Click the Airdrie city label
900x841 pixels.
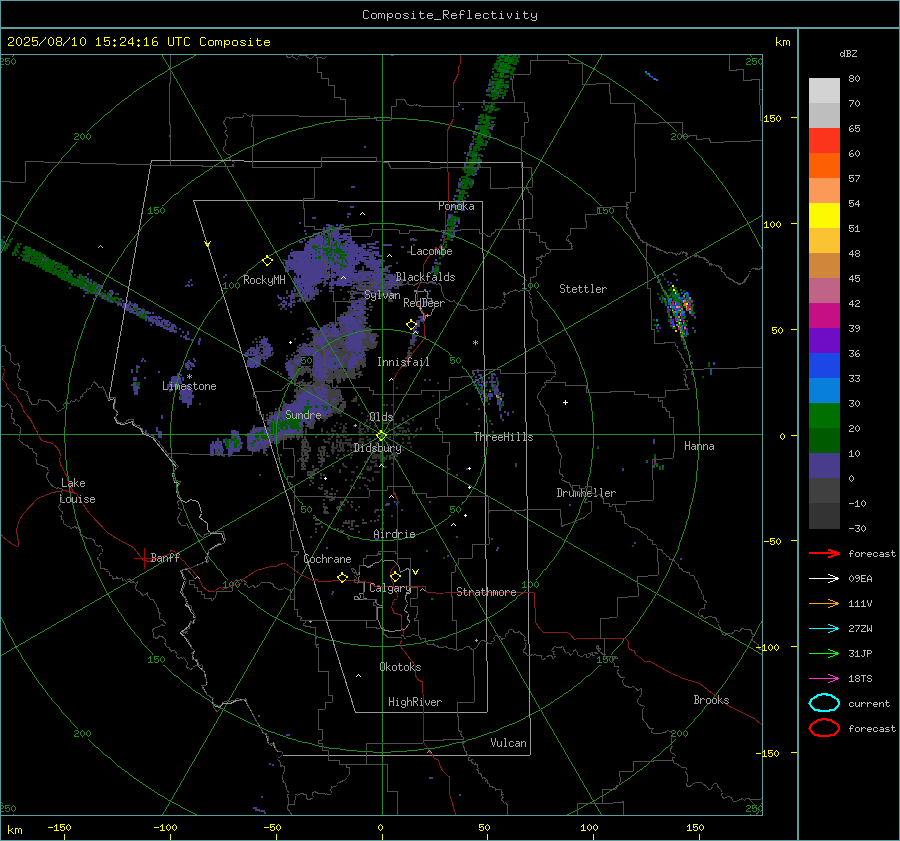tap(394, 534)
